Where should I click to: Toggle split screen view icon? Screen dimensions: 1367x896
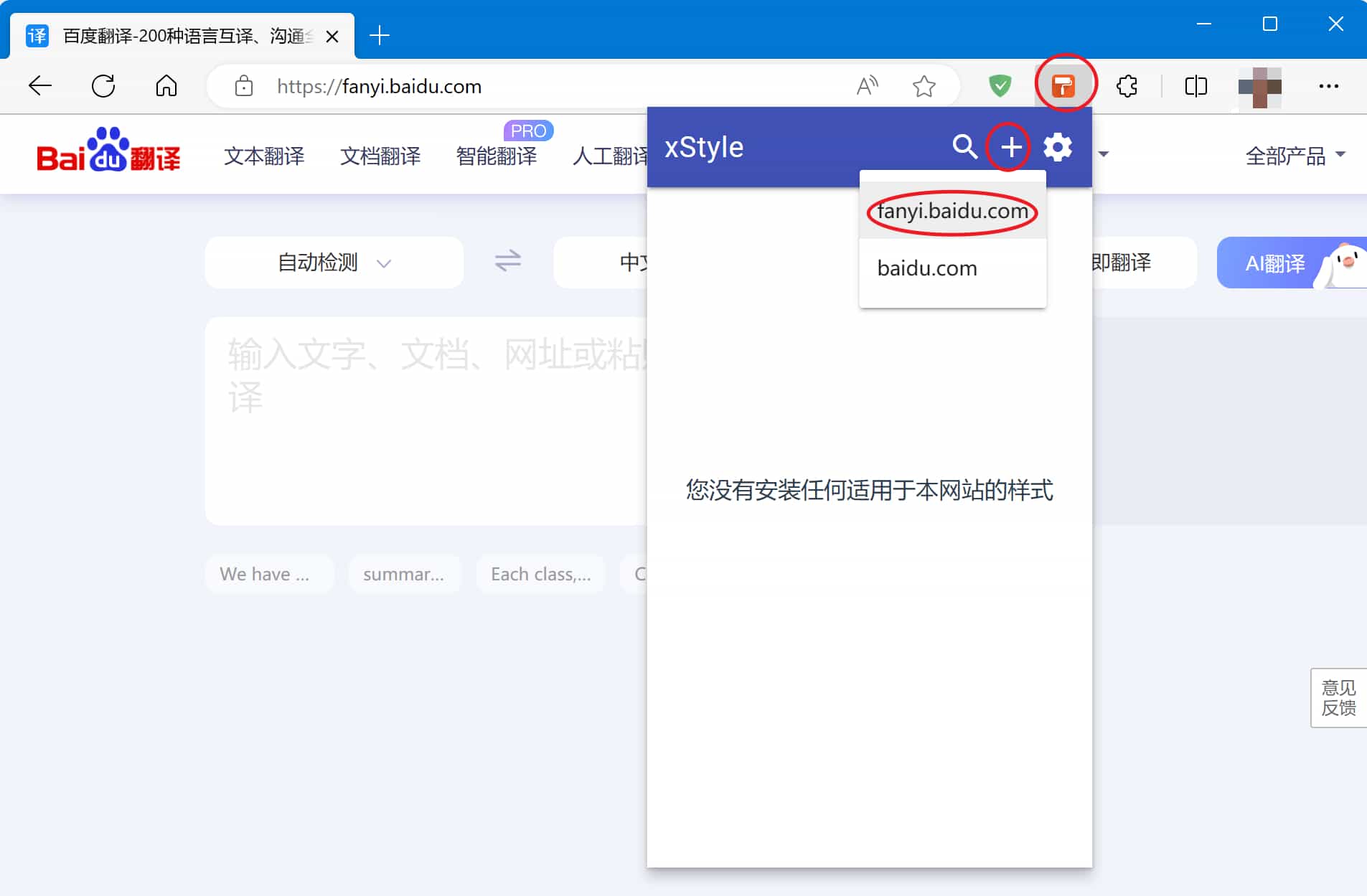[x=1195, y=86]
